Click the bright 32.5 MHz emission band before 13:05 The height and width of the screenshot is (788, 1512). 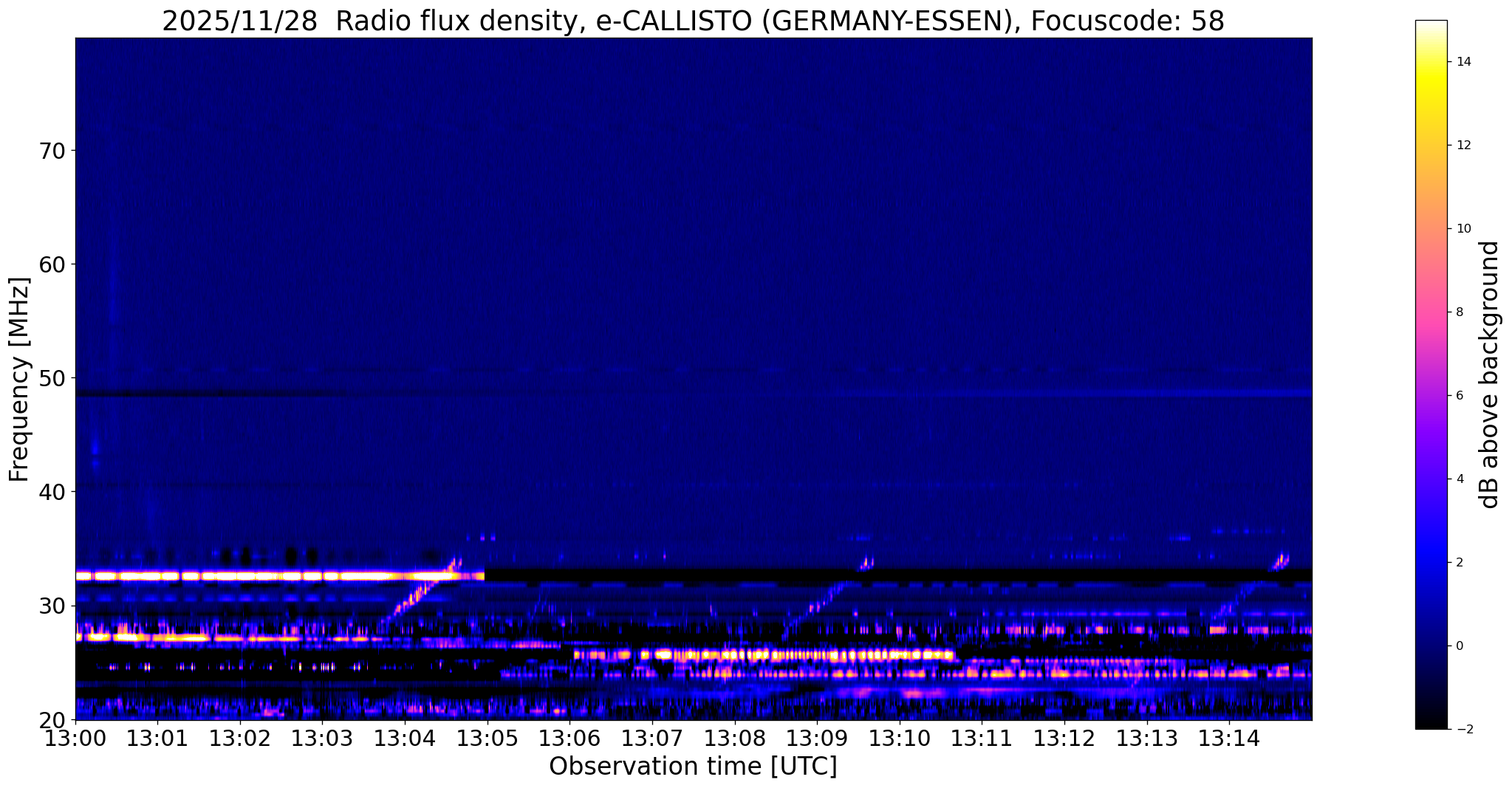click(x=280, y=575)
